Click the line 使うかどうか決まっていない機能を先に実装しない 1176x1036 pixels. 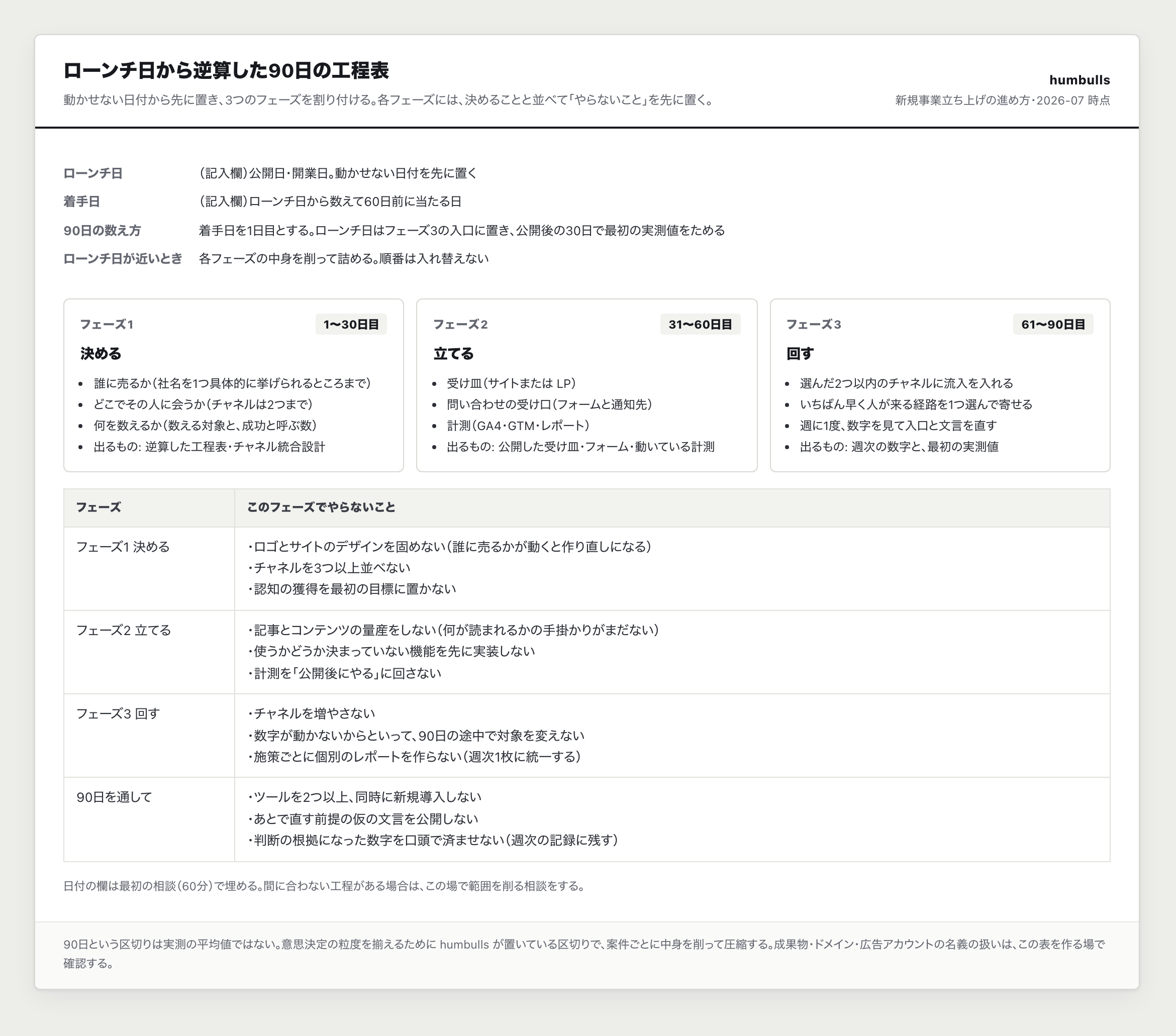click(391, 652)
